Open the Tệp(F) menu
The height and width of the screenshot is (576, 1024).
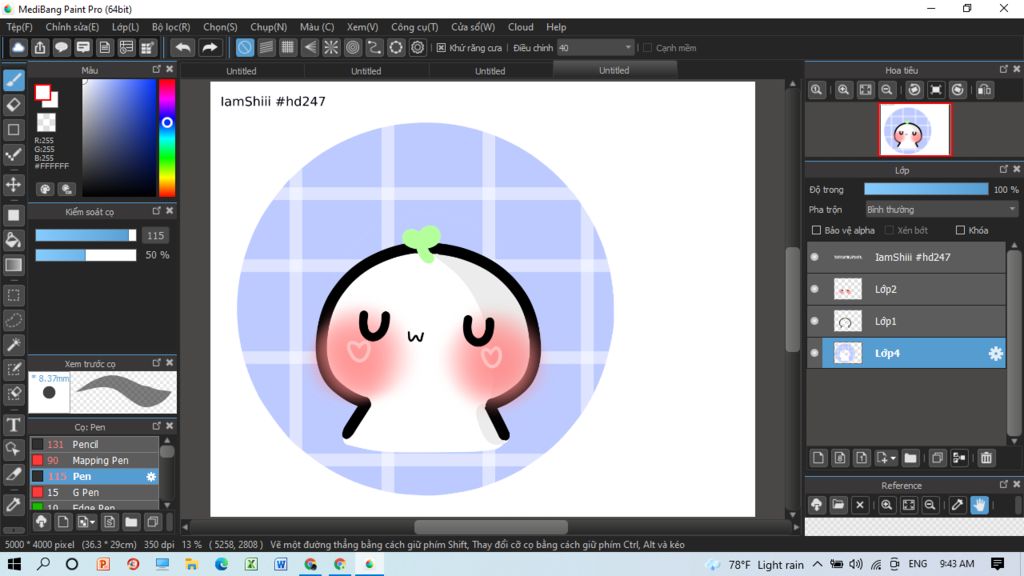click(x=20, y=27)
